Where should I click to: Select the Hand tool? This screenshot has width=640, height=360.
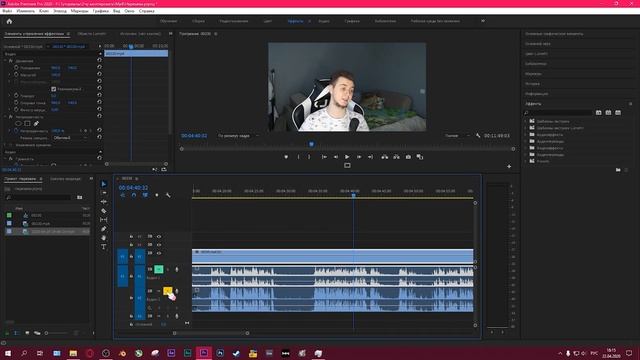click(104, 238)
